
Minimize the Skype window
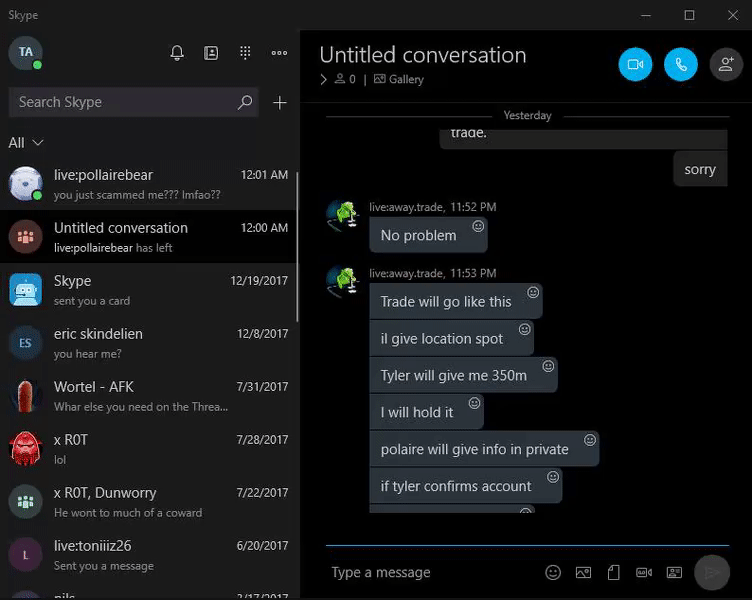[x=646, y=15]
